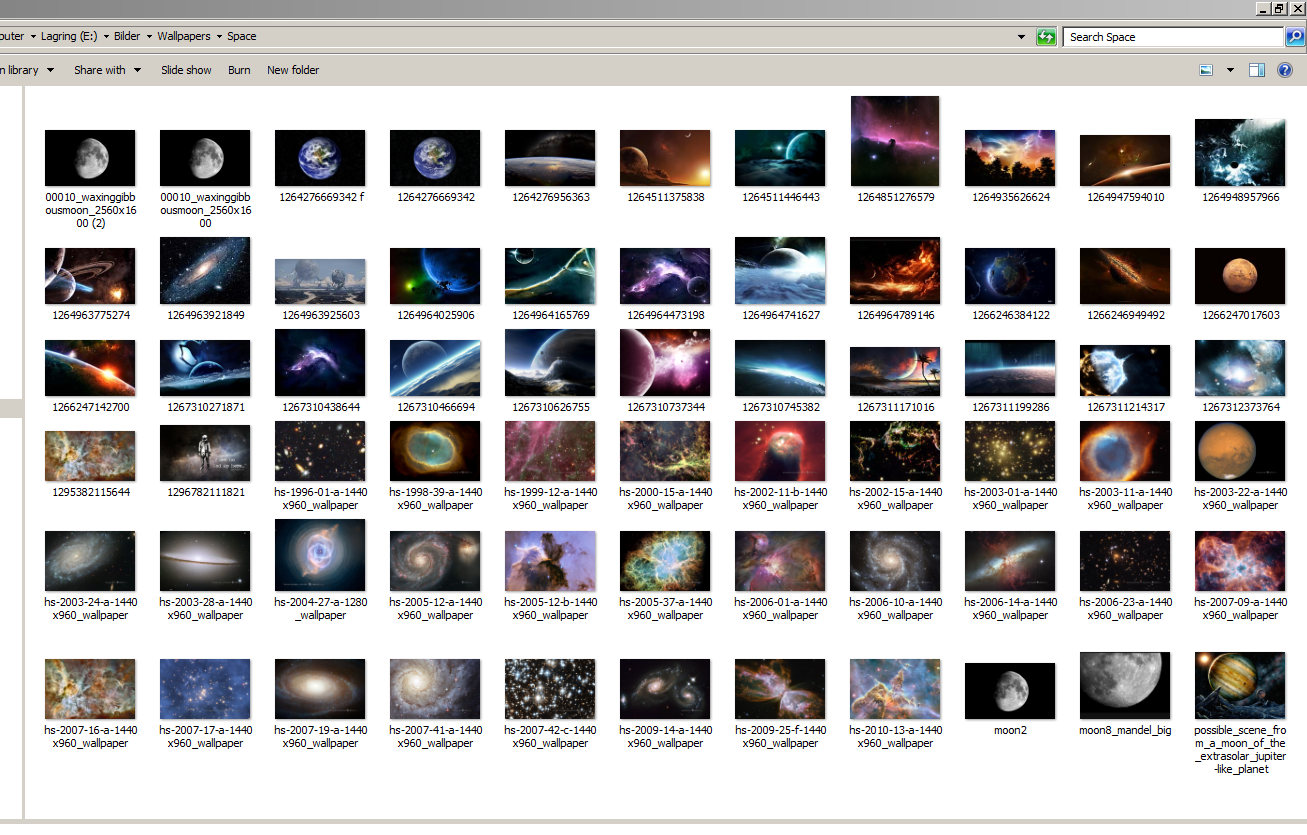
Task: Select the hs-2003-22-a Mars thumbnail
Action: (x=1240, y=451)
